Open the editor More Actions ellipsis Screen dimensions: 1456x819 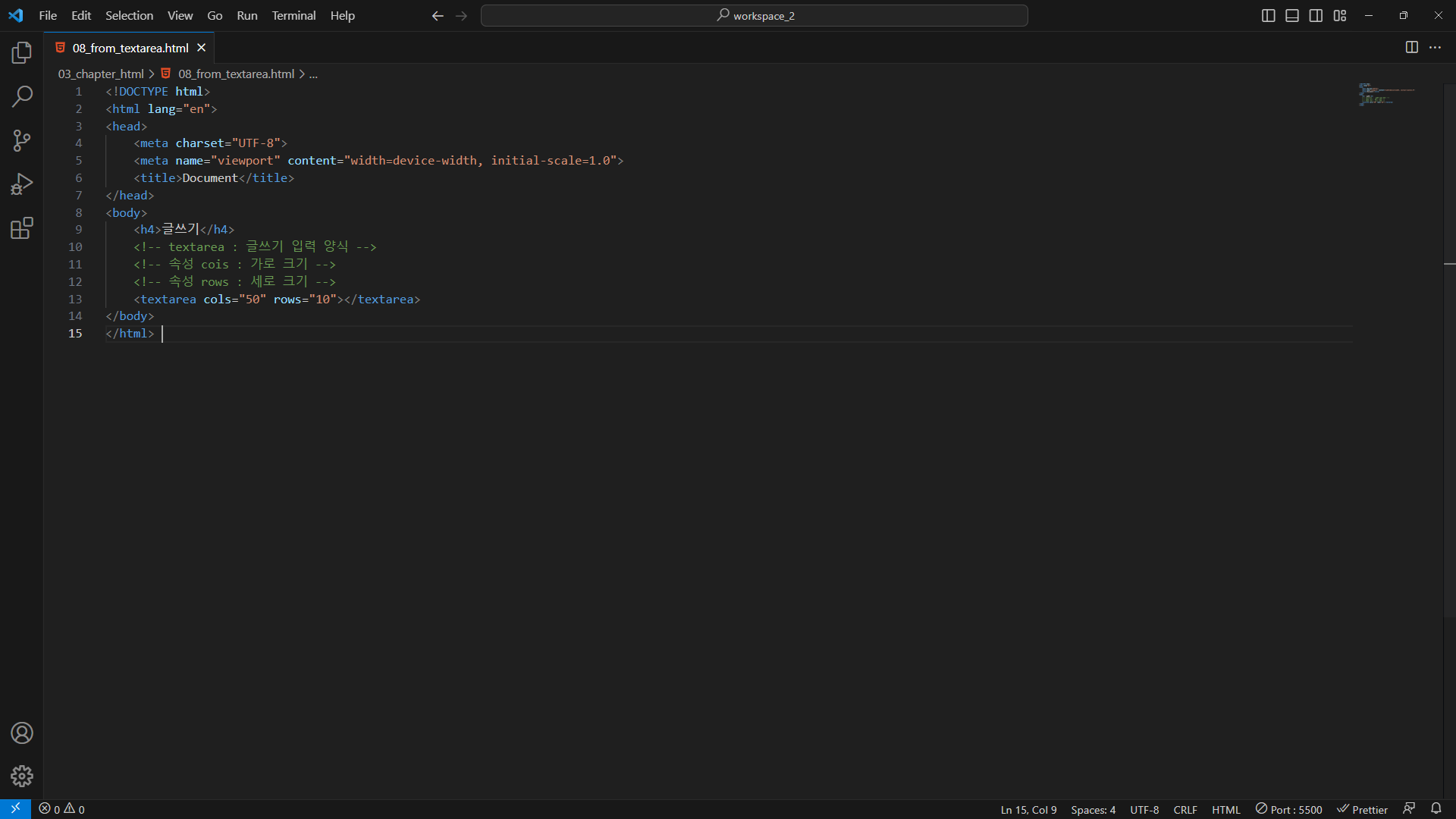[1435, 48]
